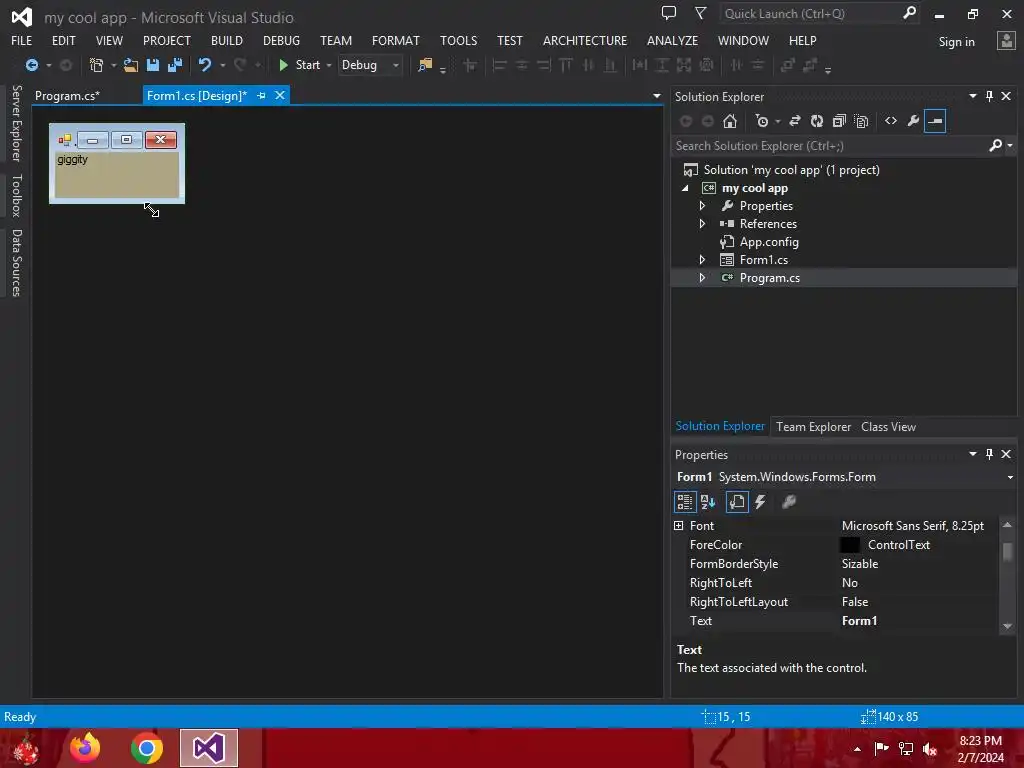Open the TOOLS menu

458,40
